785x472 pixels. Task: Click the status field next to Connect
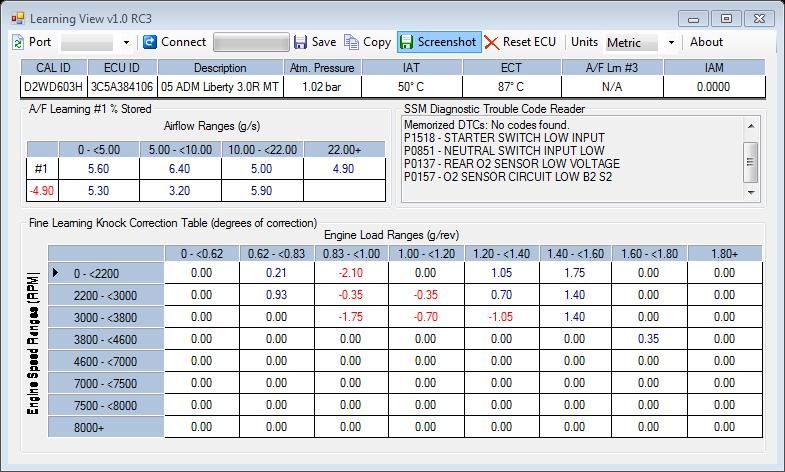(x=251, y=42)
